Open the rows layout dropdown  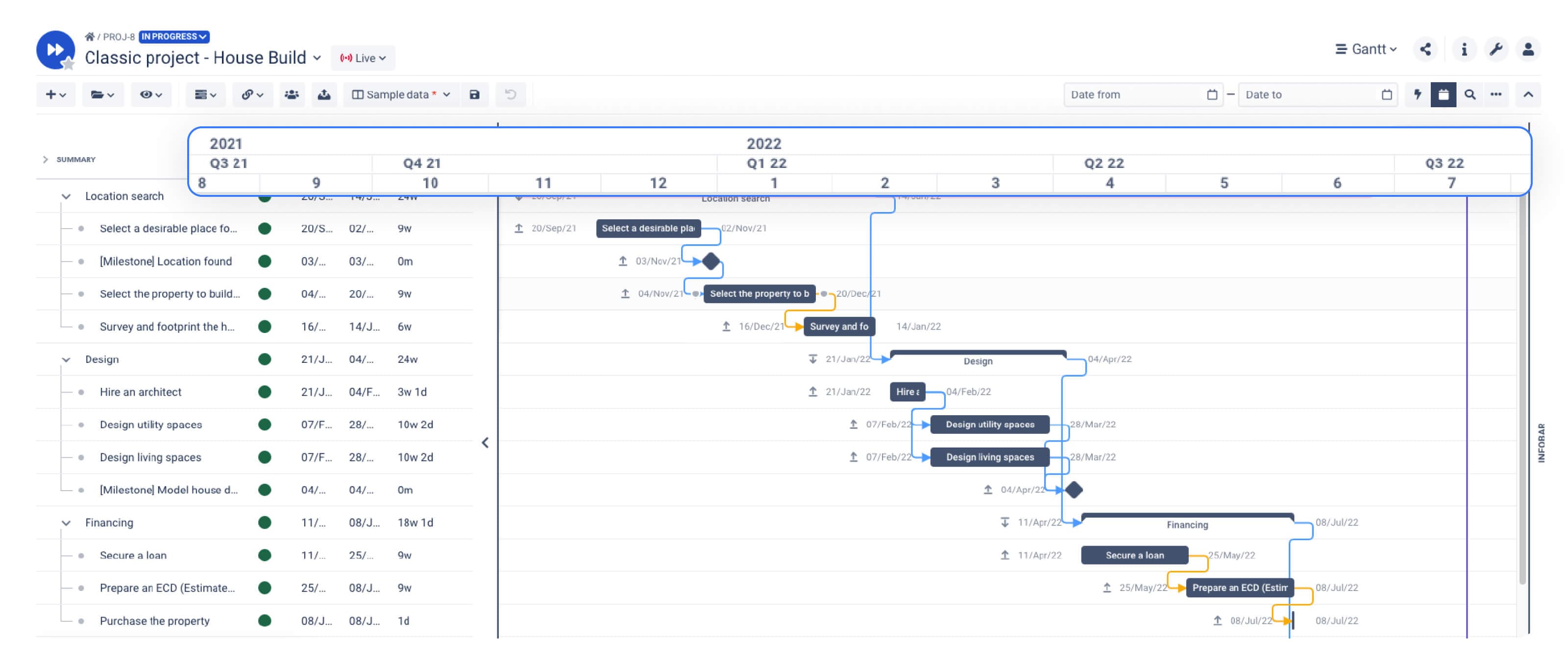205,95
